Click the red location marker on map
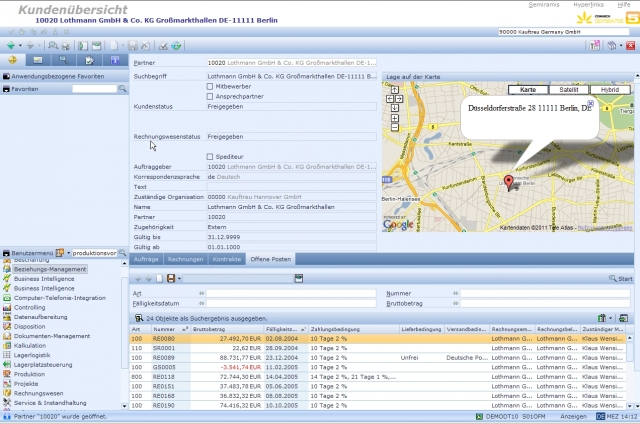 click(508, 182)
